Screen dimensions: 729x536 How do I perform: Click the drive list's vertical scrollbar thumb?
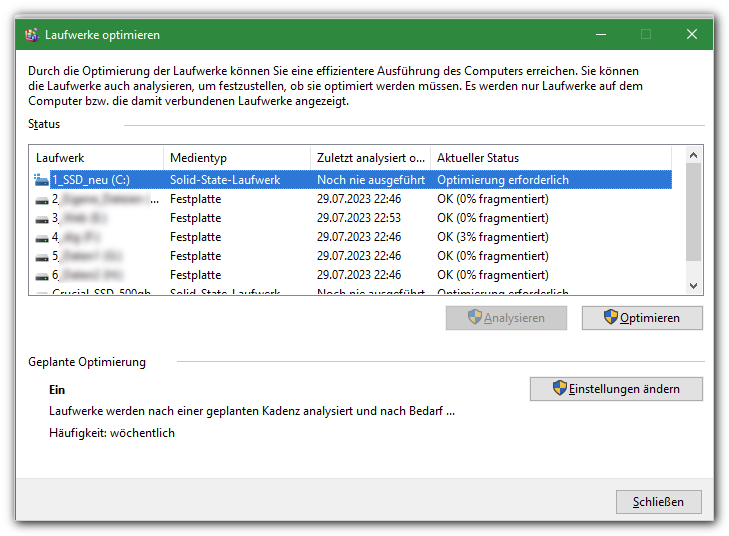click(693, 212)
